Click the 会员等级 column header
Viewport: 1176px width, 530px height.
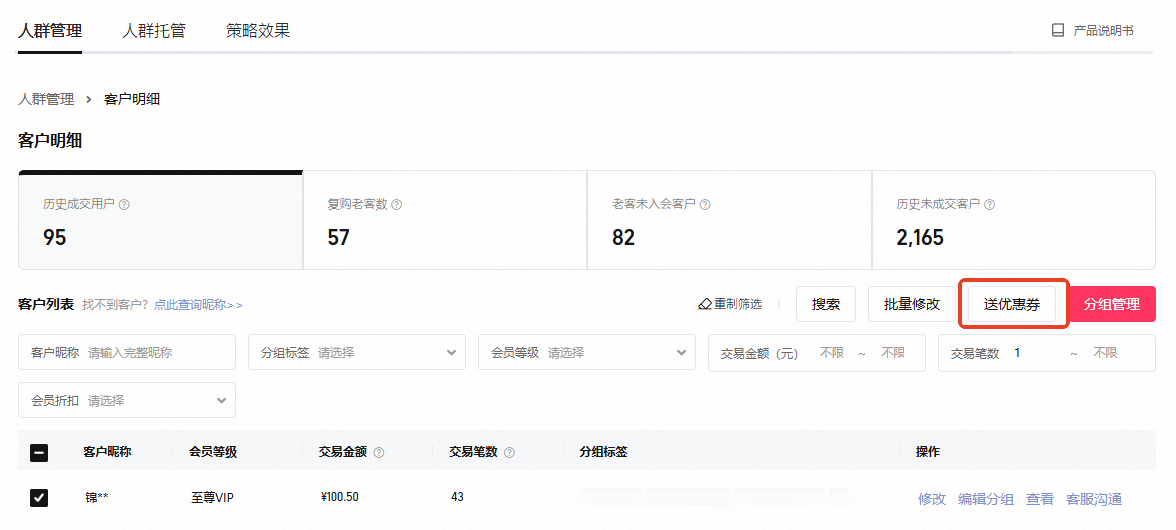214,452
